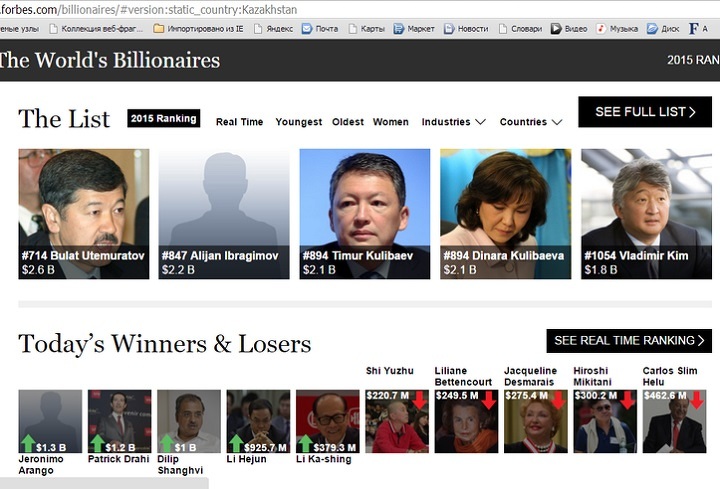Open the Почта bookmark icon
Screen dimensions: 720x489
click(x=307, y=28)
